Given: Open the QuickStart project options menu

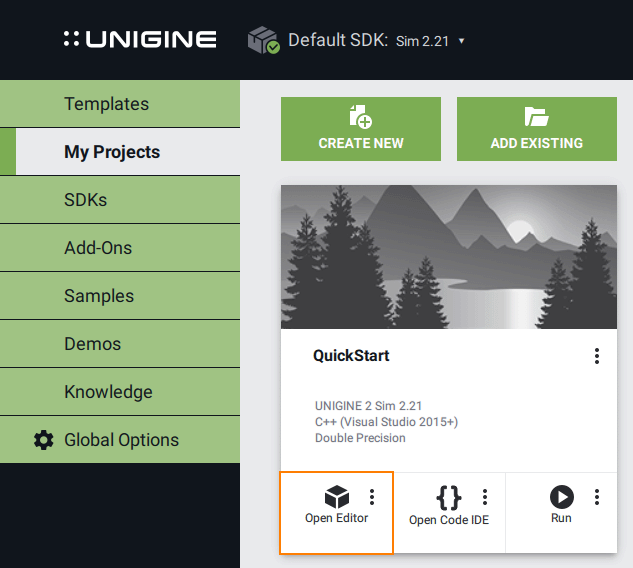Looking at the screenshot, I should (x=597, y=356).
